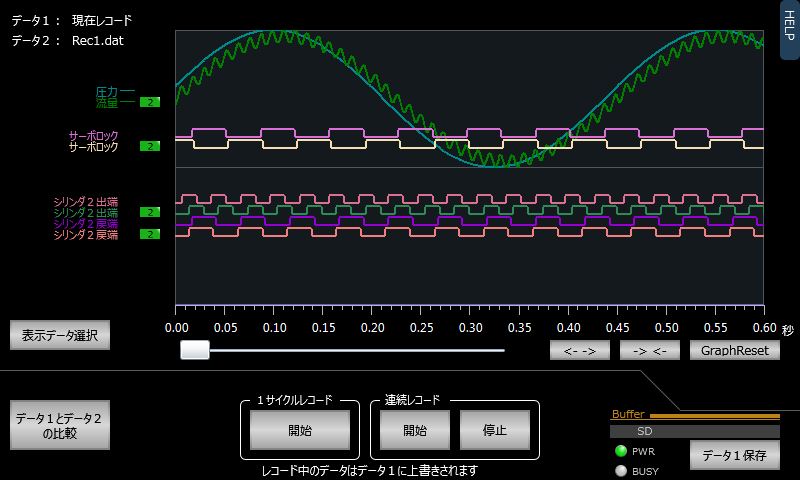Viewport: 800px width, 480px height.
Task: Open the HELP tab
Action: (789, 28)
